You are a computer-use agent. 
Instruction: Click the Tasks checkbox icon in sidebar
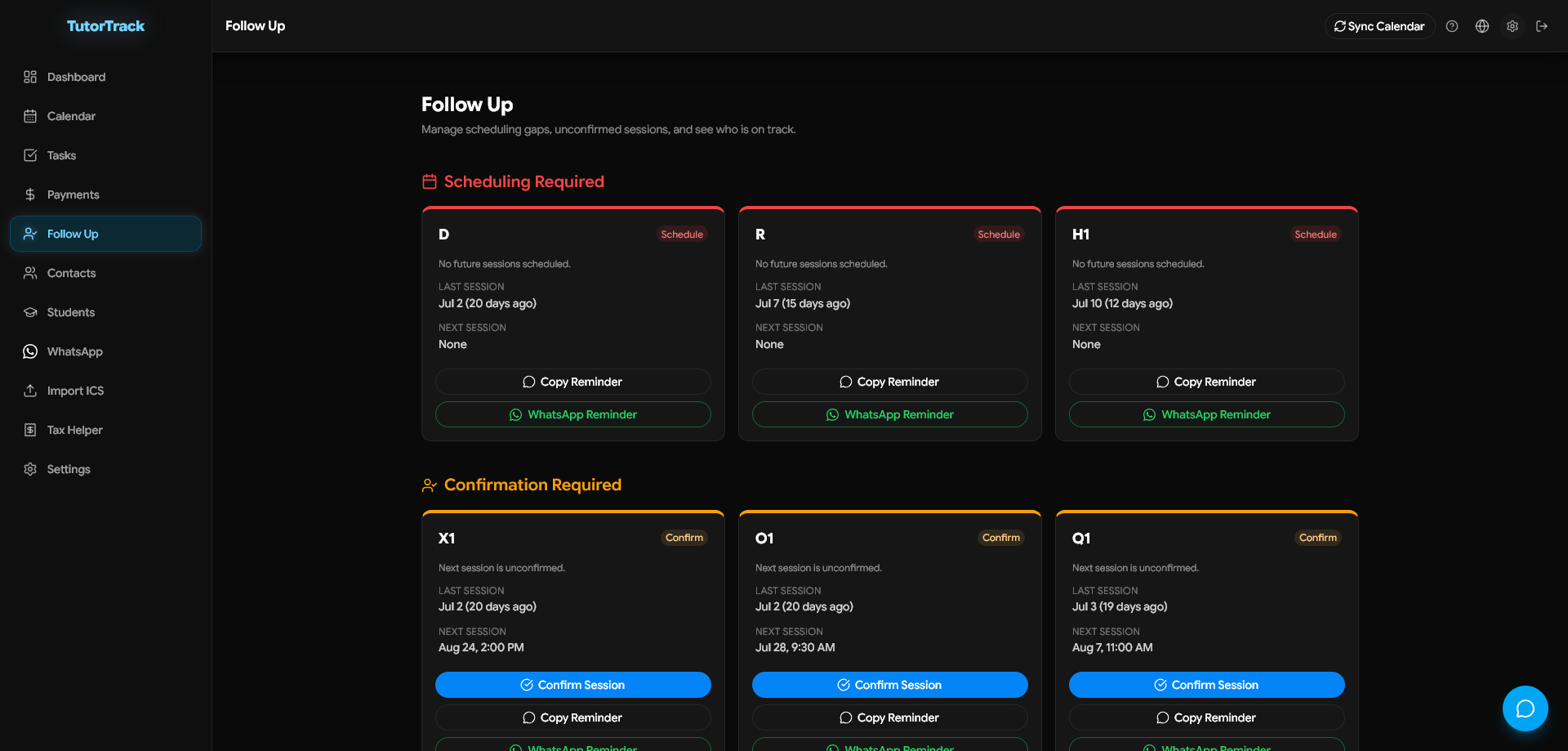pos(30,155)
